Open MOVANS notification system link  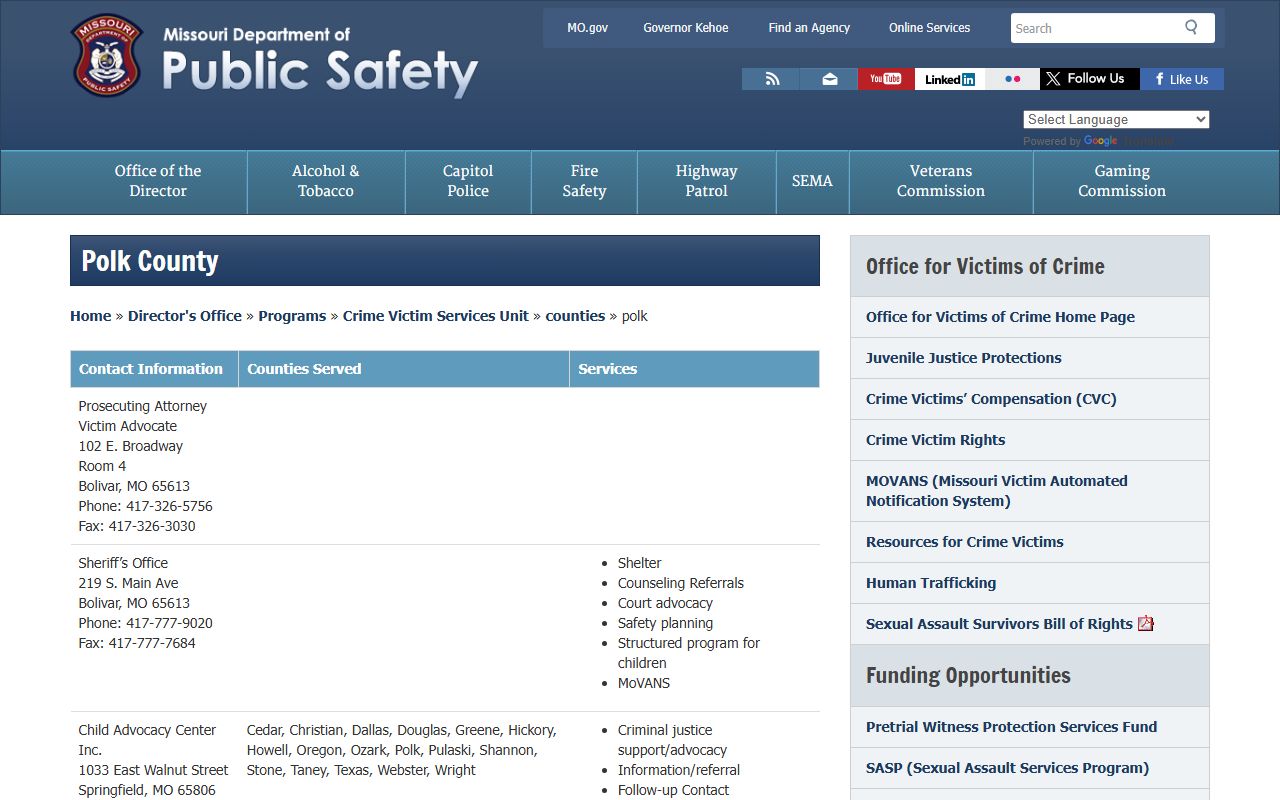click(x=997, y=491)
